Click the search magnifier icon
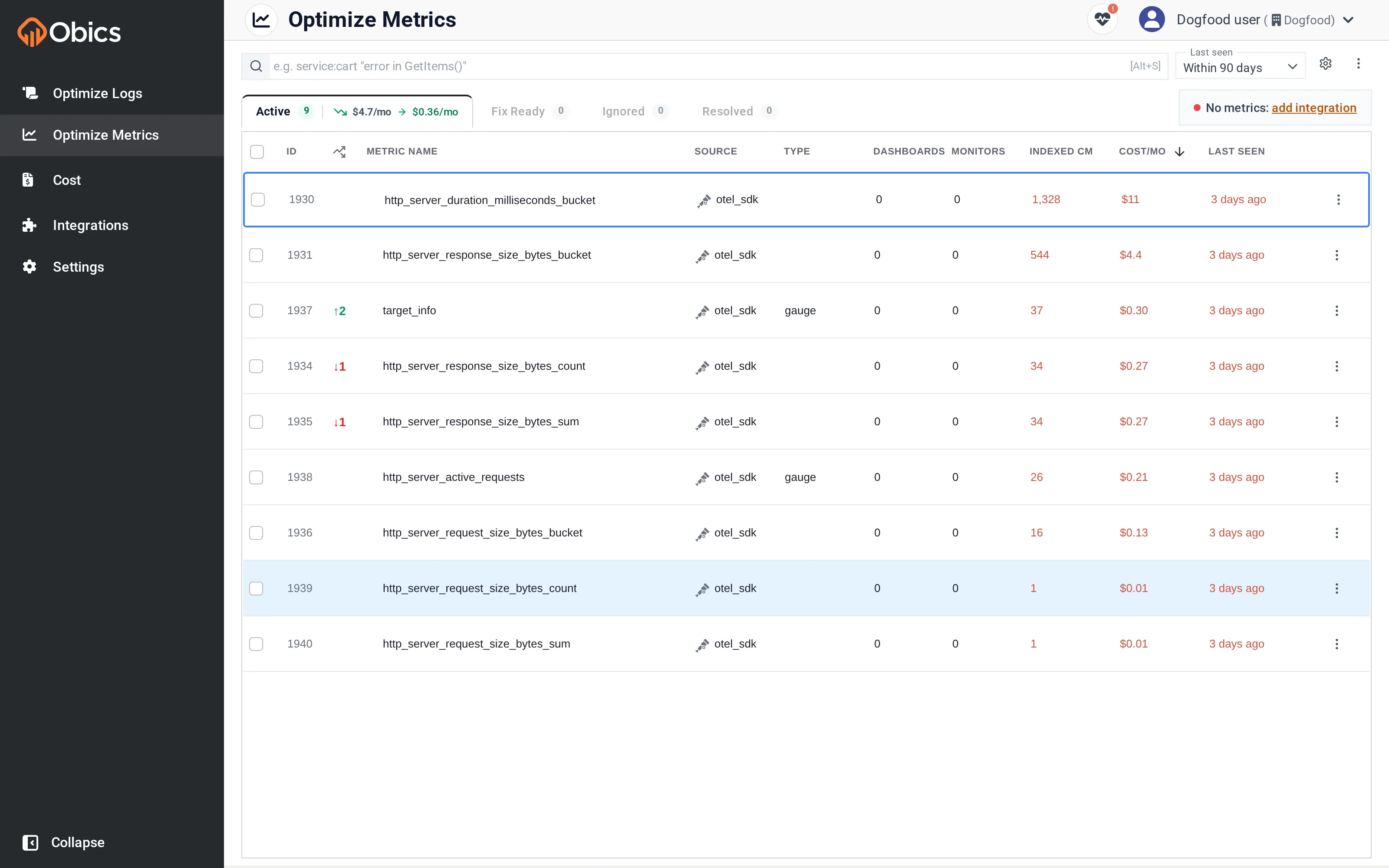The image size is (1389, 868). pyautogui.click(x=256, y=66)
